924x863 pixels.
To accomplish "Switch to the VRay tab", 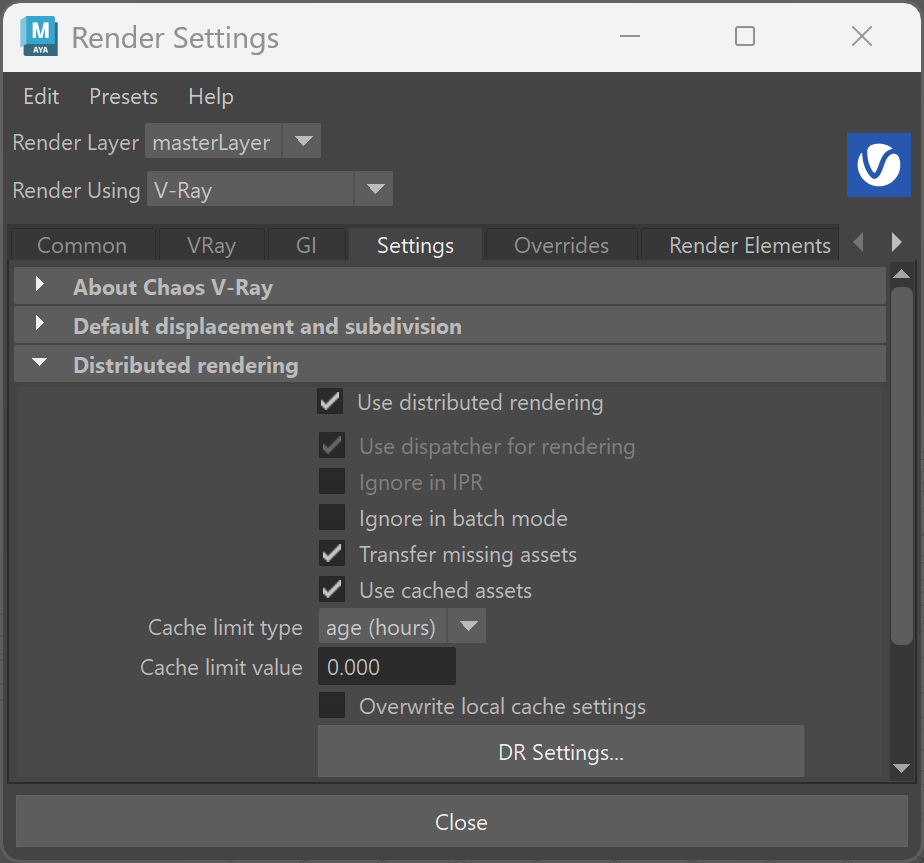I will [x=212, y=245].
